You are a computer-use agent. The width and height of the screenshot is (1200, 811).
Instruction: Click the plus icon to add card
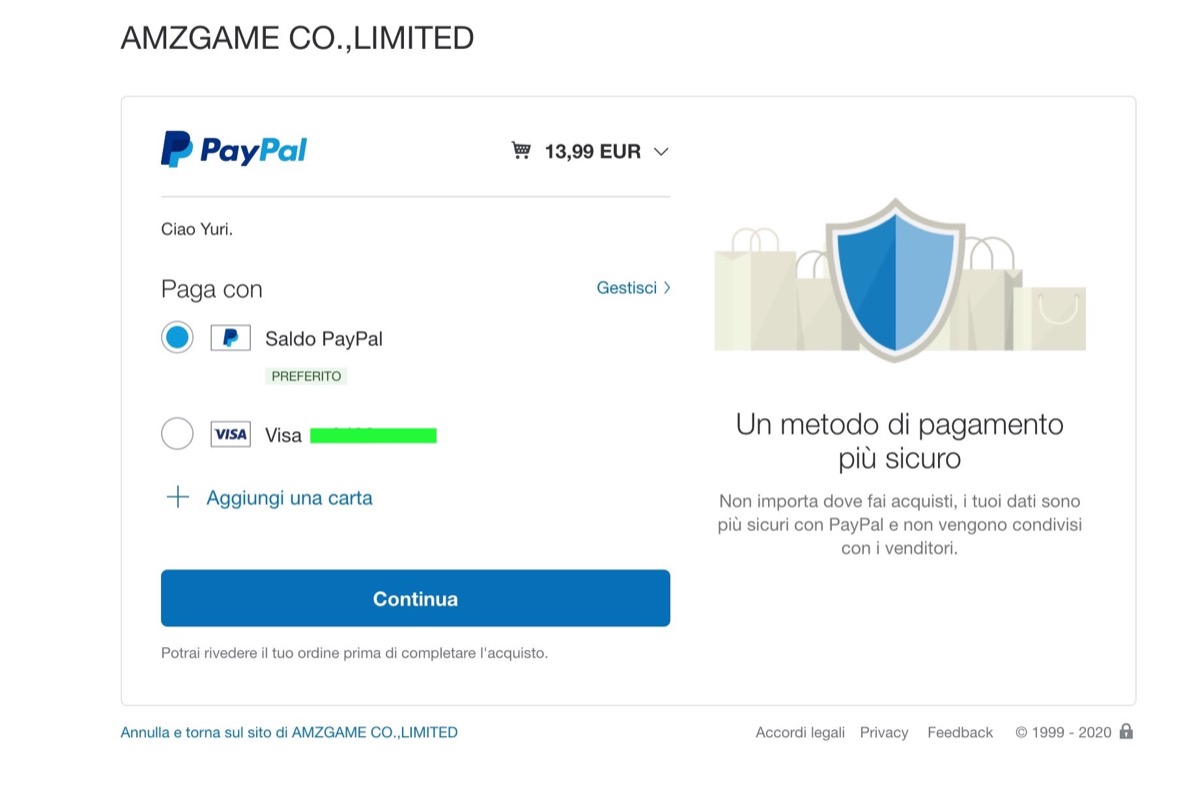[x=177, y=497]
